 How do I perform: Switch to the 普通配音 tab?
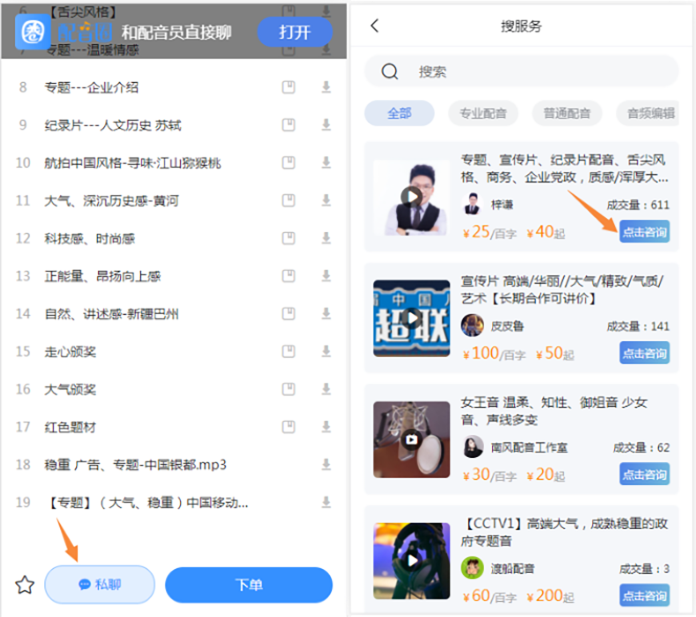pyautogui.click(x=567, y=113)
